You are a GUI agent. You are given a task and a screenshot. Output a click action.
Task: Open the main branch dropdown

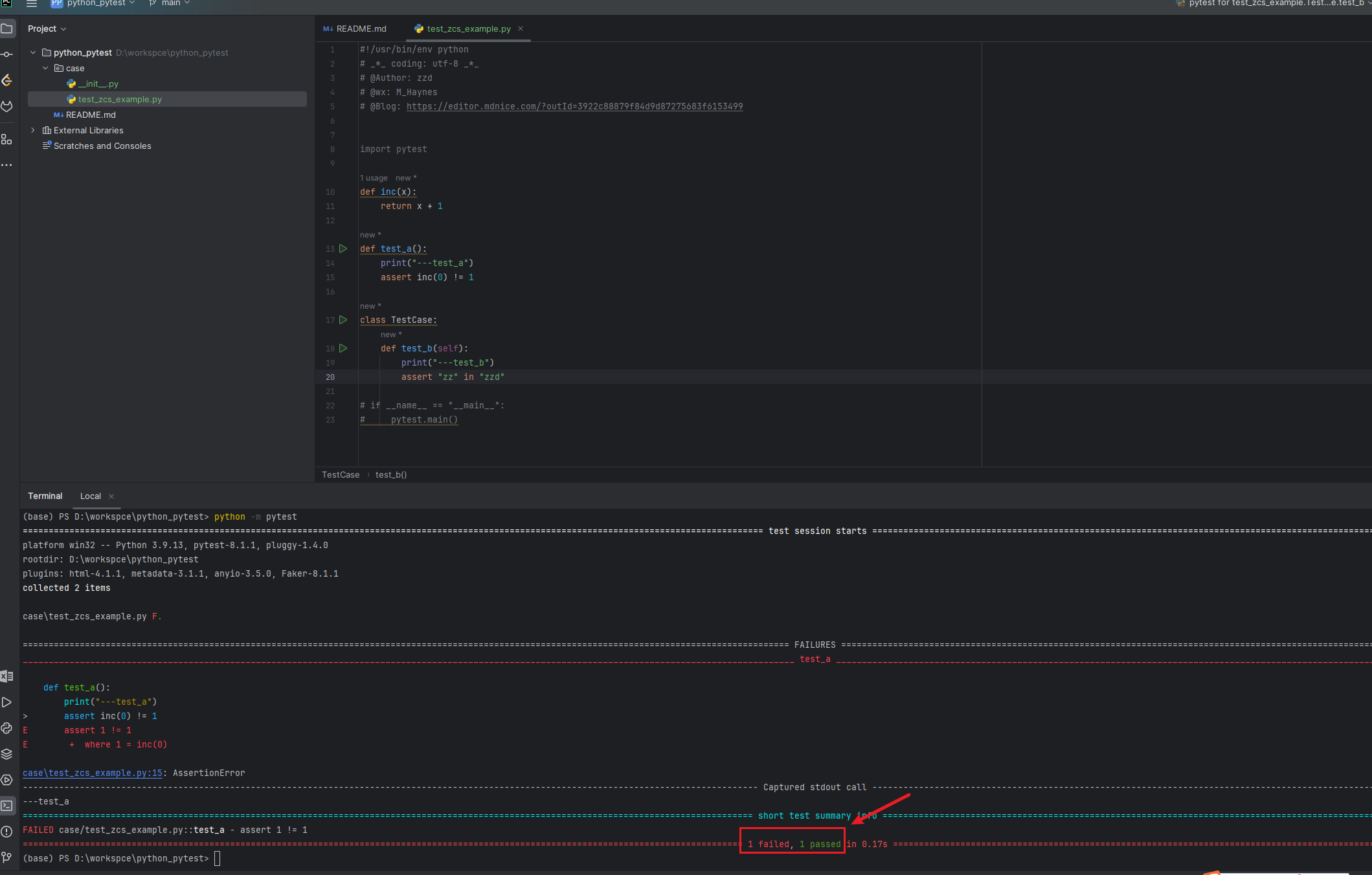(x=176, y=3)
